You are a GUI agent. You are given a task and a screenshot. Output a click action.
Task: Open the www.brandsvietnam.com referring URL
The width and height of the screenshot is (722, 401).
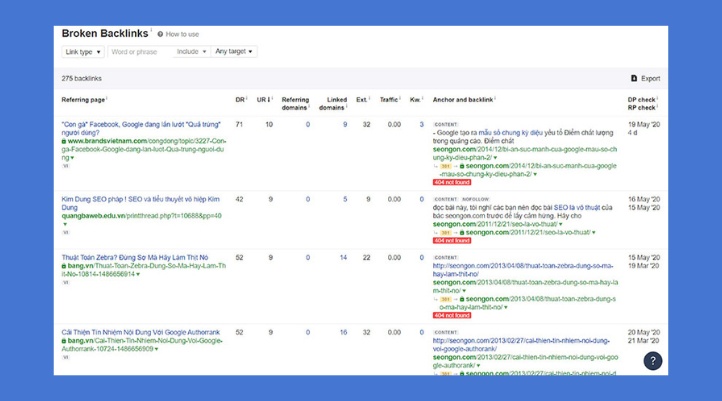144,149
